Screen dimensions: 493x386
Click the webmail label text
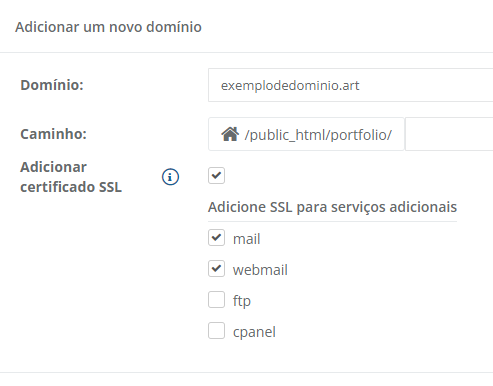click(x=260, y=270)
